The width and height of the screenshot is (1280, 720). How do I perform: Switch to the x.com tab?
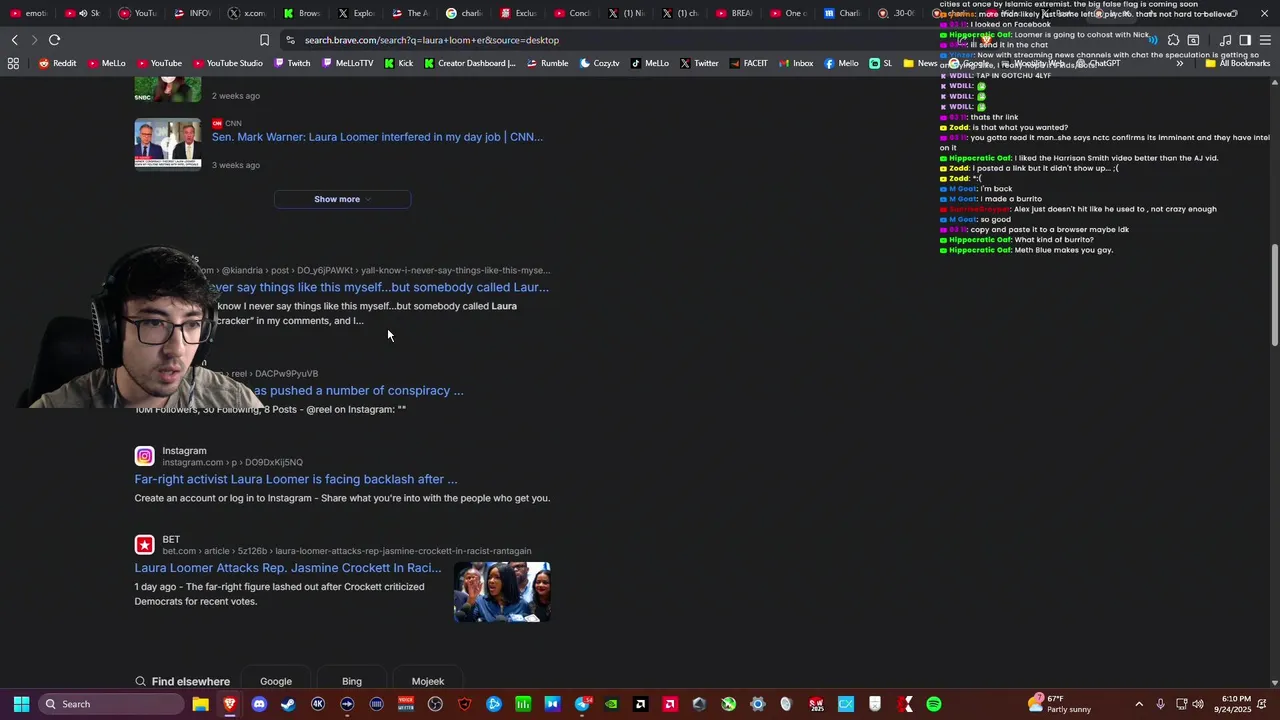tap(246, 13)
